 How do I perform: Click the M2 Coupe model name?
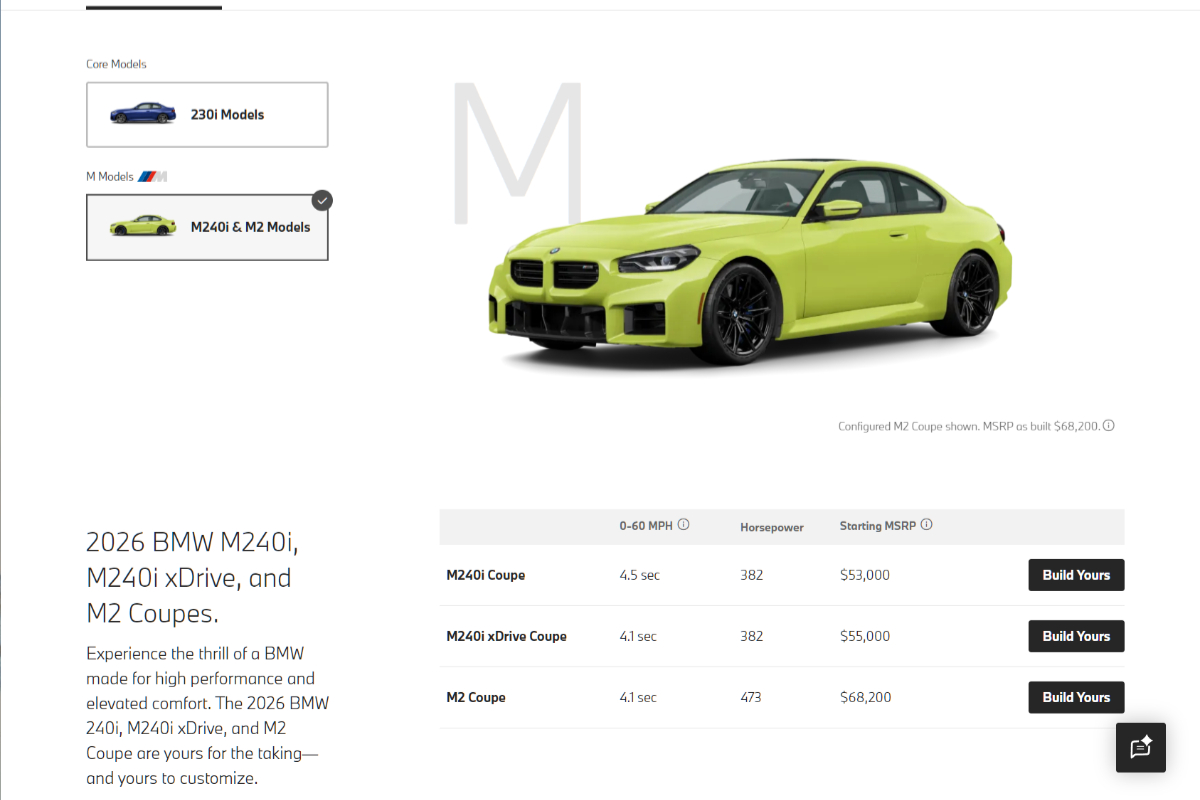tap(475, 697)
